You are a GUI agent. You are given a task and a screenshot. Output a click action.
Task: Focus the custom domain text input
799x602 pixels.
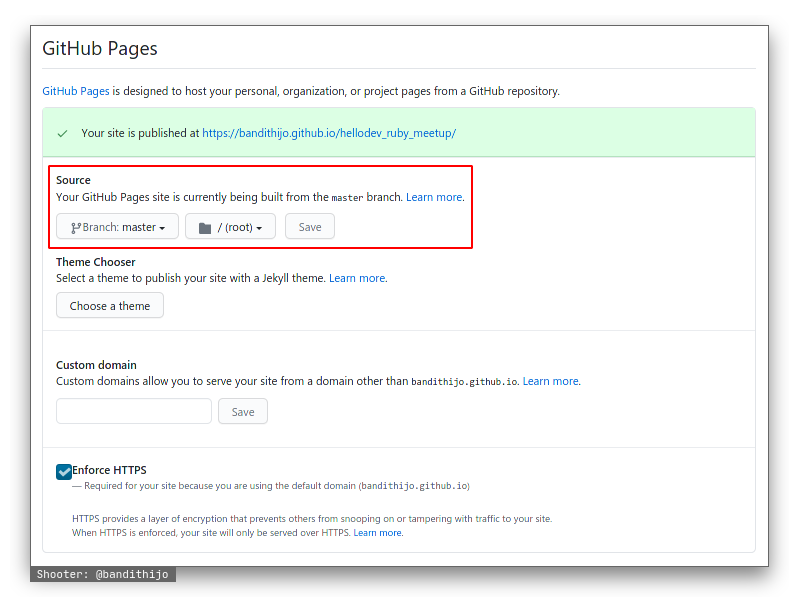134,411
